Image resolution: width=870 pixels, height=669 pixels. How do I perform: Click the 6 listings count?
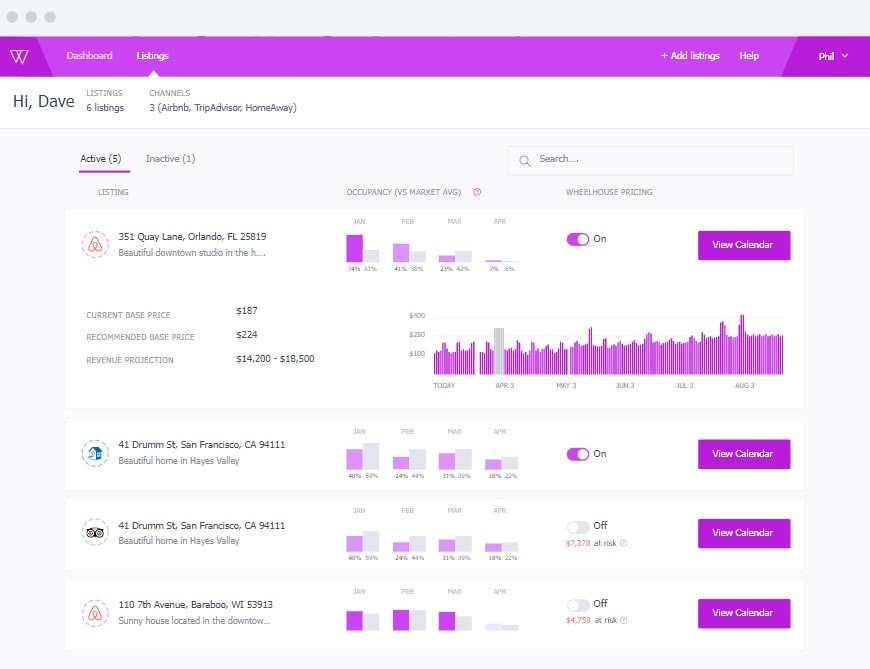pyautogui.click(x=105, y=108)
